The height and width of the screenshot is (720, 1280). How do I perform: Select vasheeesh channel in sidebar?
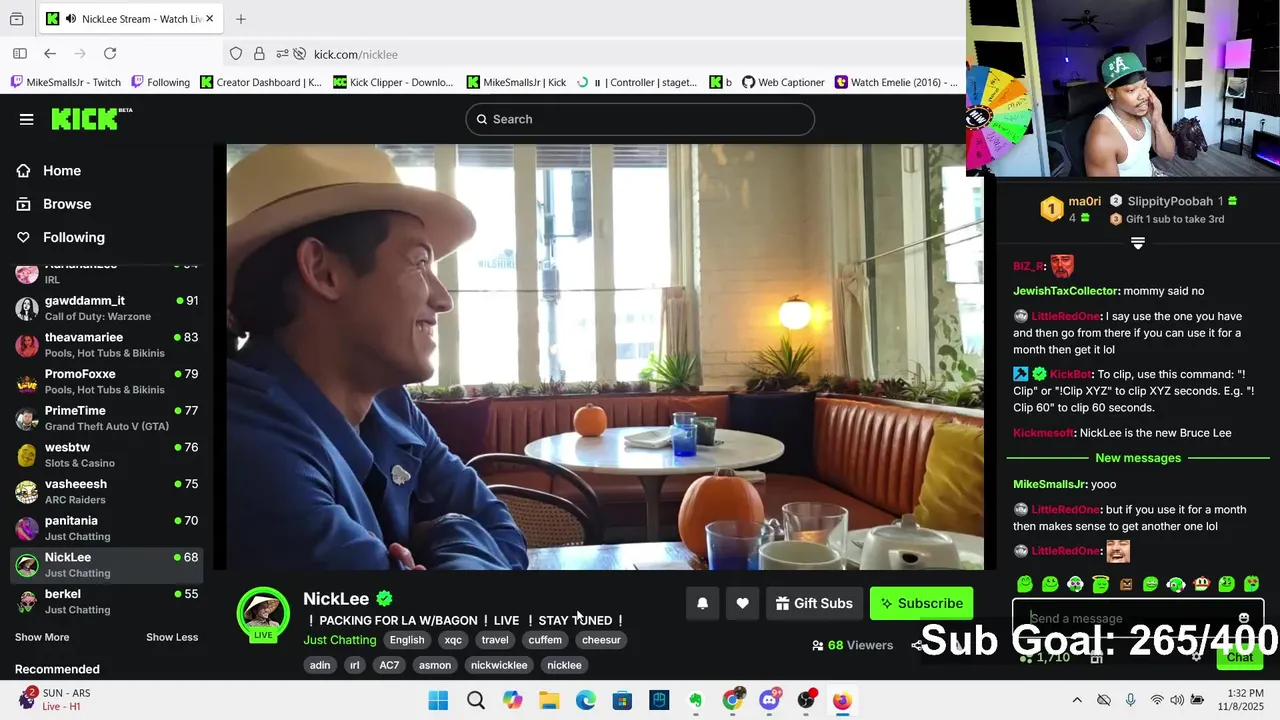point(107,491)
